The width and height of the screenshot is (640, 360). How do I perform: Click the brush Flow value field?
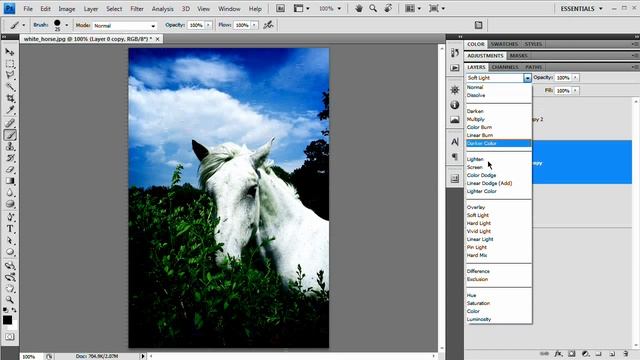[242, 25]
